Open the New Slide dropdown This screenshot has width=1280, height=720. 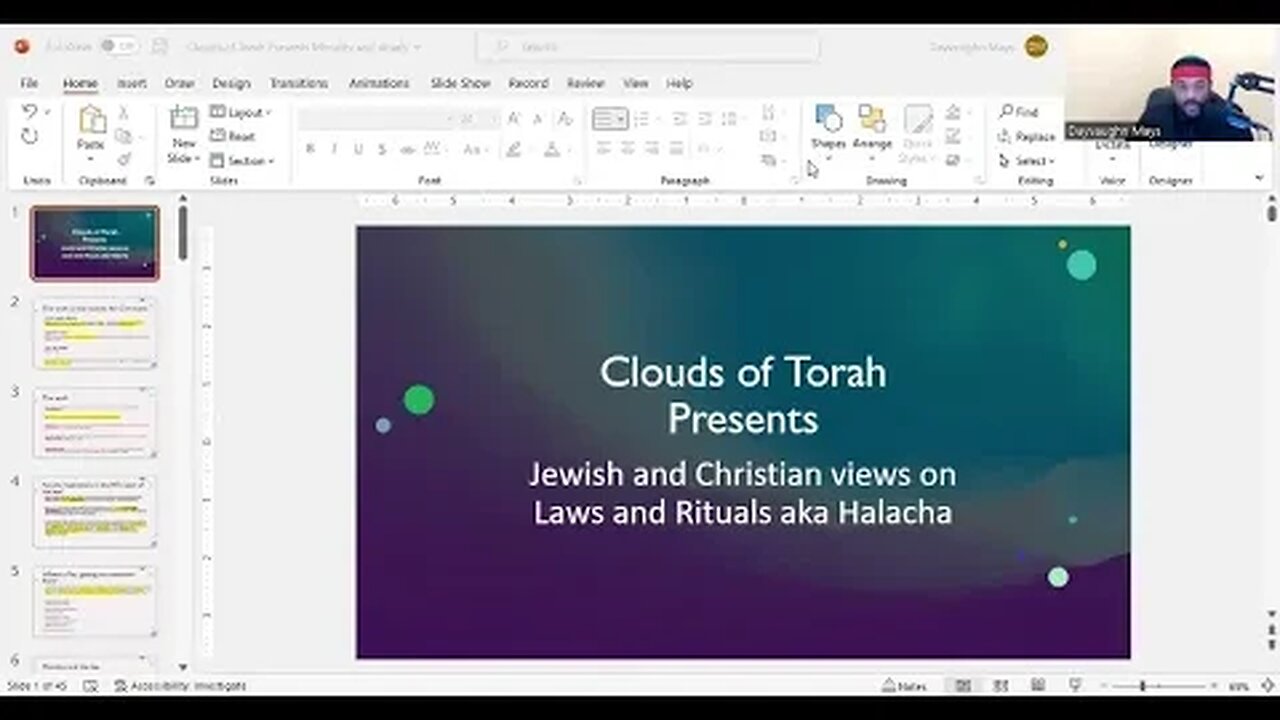click(183, 140)
